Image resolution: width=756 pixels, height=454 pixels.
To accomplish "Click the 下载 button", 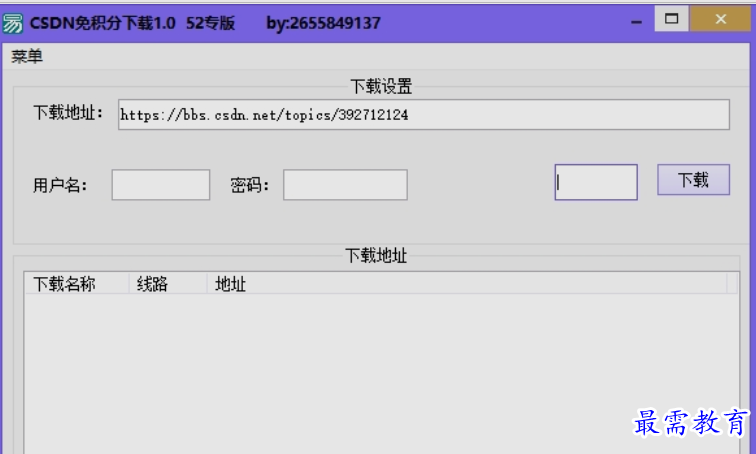I will coord(693,180).
